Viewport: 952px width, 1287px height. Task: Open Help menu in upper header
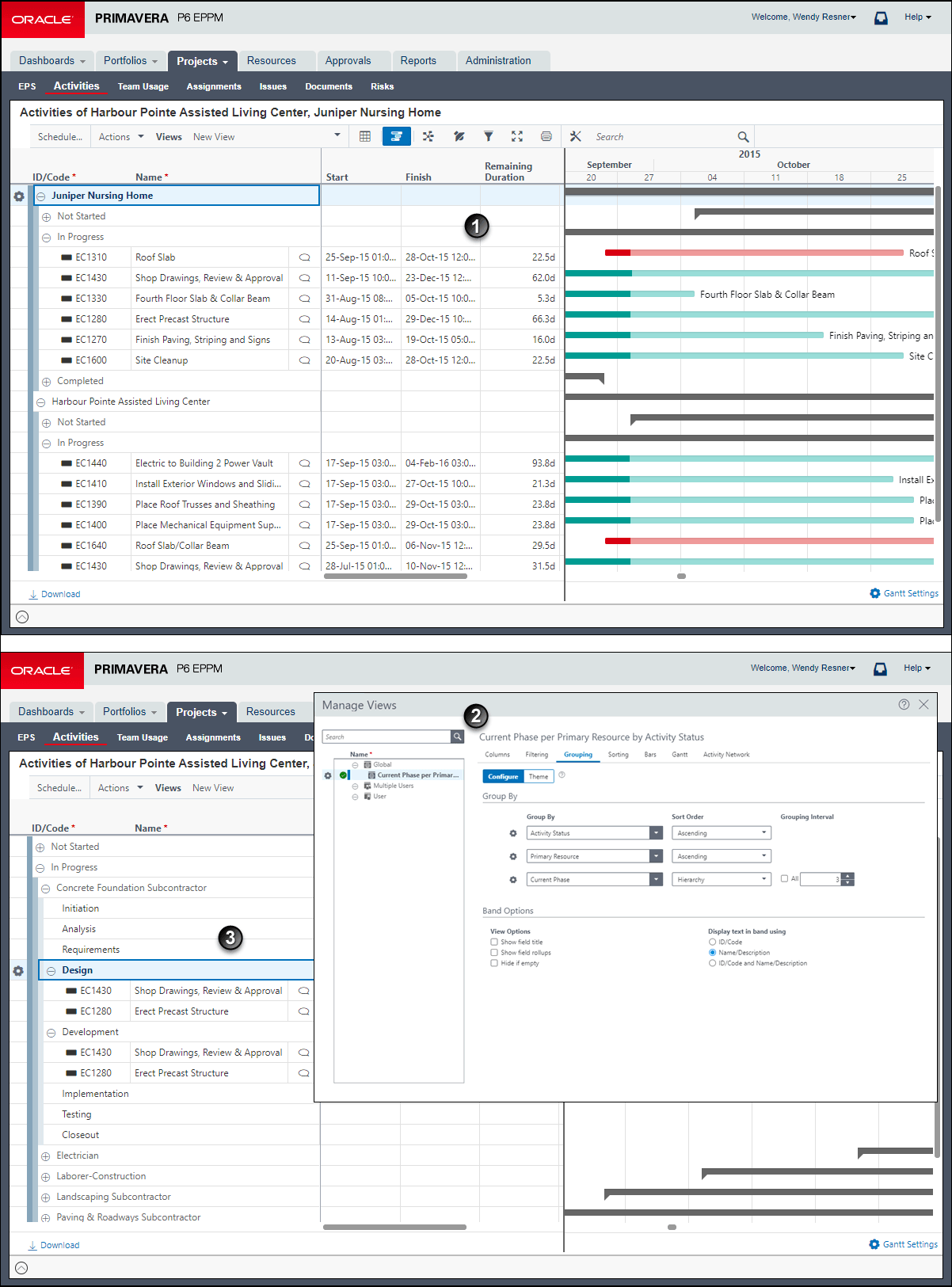918,17
